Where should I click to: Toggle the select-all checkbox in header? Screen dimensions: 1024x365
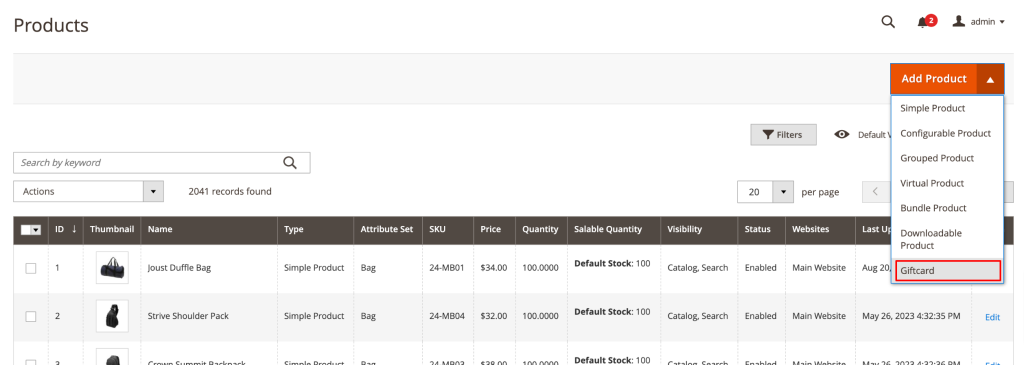pyautogui.click(x=25, y=230)
